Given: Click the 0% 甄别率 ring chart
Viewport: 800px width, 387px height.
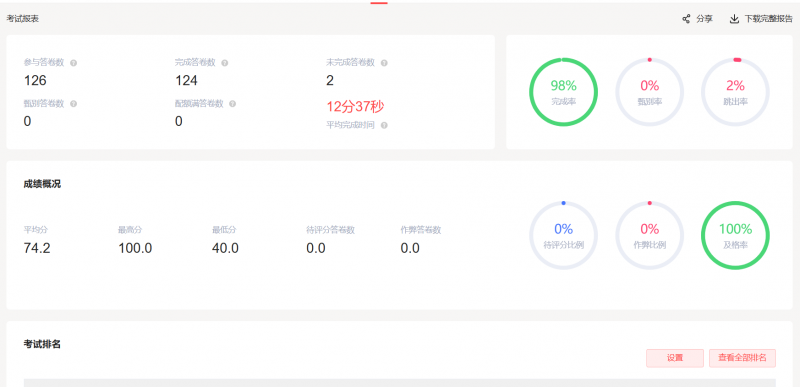Looking at the screenshot, I should pos(649,92).
